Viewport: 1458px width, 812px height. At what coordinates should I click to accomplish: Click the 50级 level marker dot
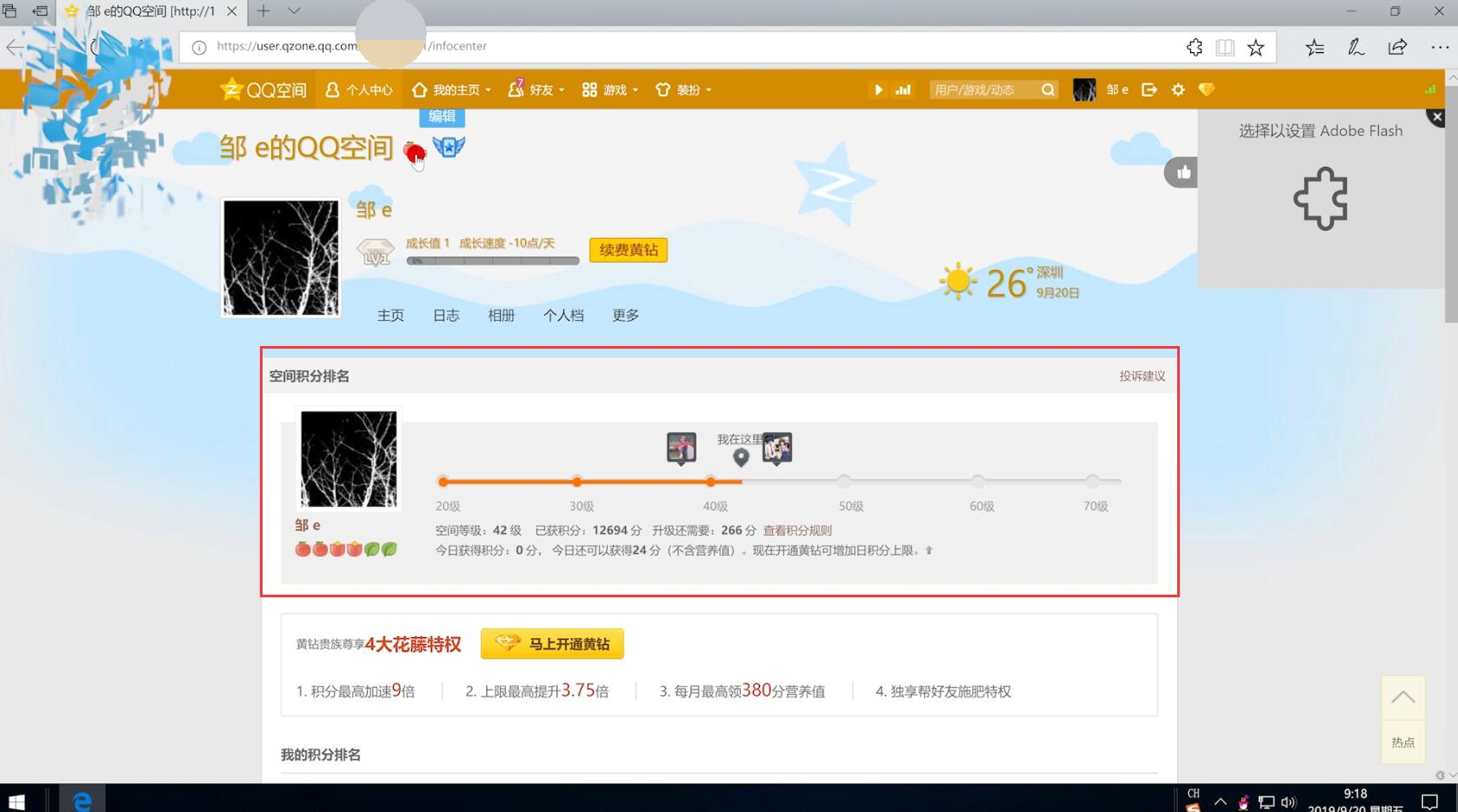pyautogui.click(x=844, y=481)
